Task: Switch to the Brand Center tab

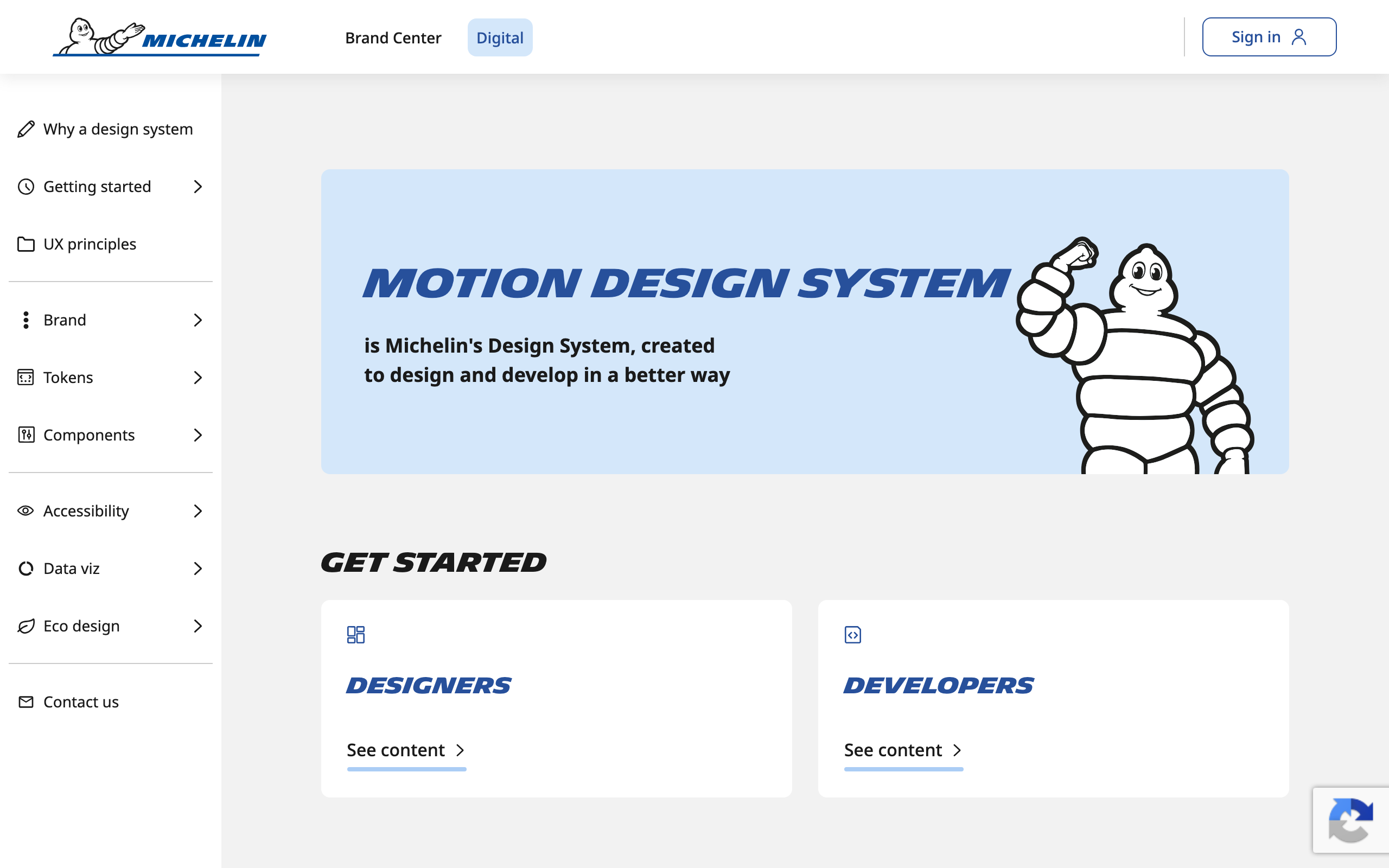Action: click(x=393, y=37)
